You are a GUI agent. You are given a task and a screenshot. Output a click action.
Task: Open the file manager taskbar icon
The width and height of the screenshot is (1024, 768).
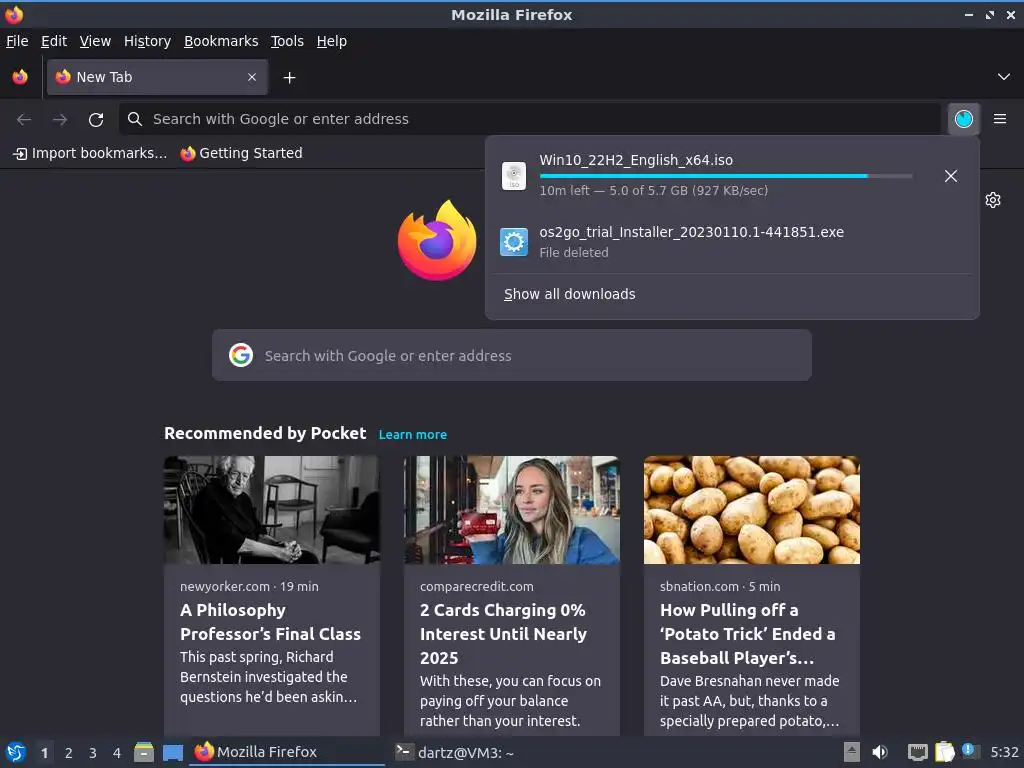(x=144, y=752)
